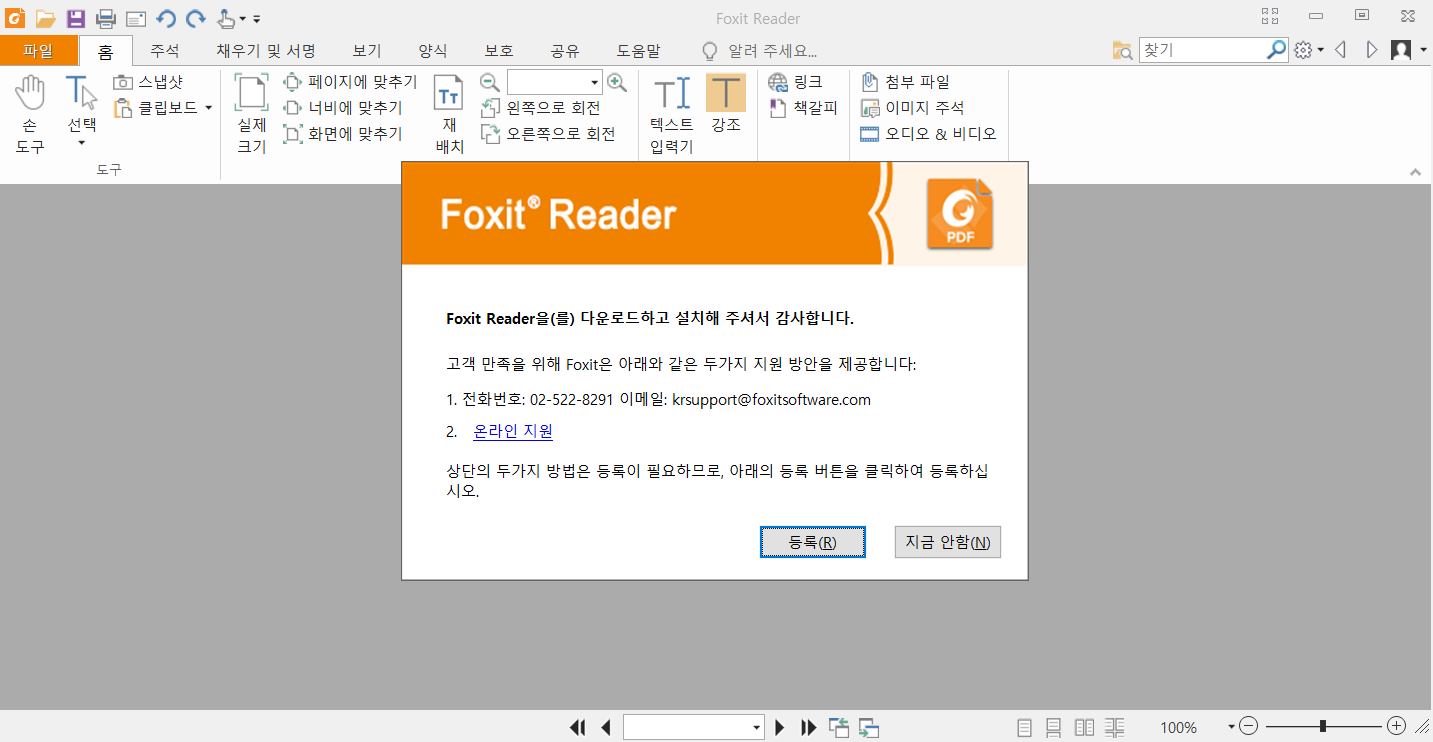Expand the Select (선택) tool dropdown arrow
This screenshot has width=1433, height=742.
82,144
